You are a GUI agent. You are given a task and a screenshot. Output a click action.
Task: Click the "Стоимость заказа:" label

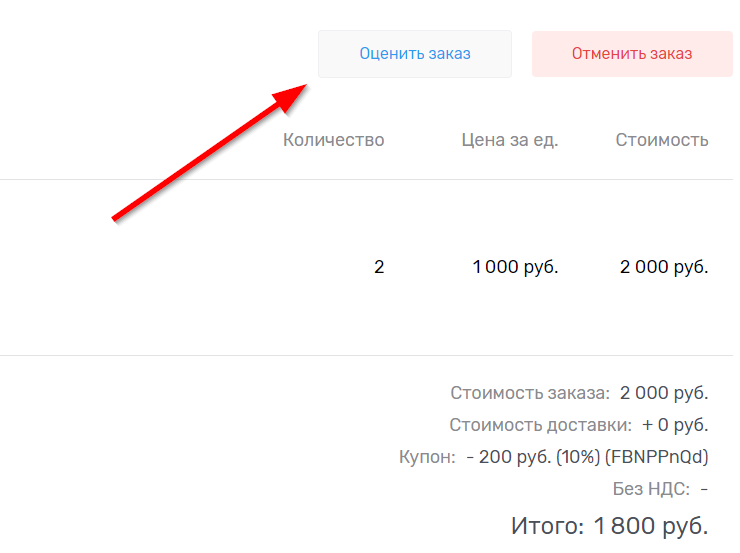[529, 392]
